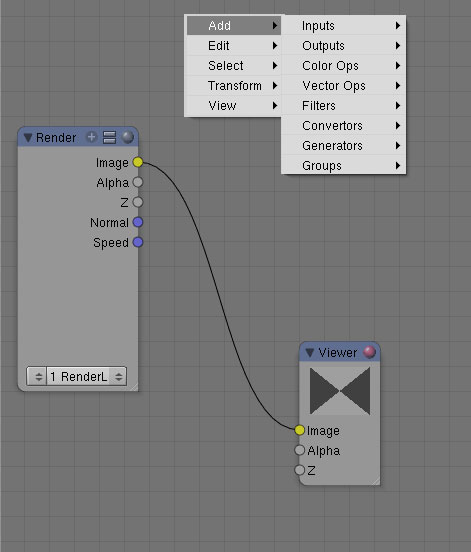
Task: Click the Render node Image output socket
Action: pos(138,162)
